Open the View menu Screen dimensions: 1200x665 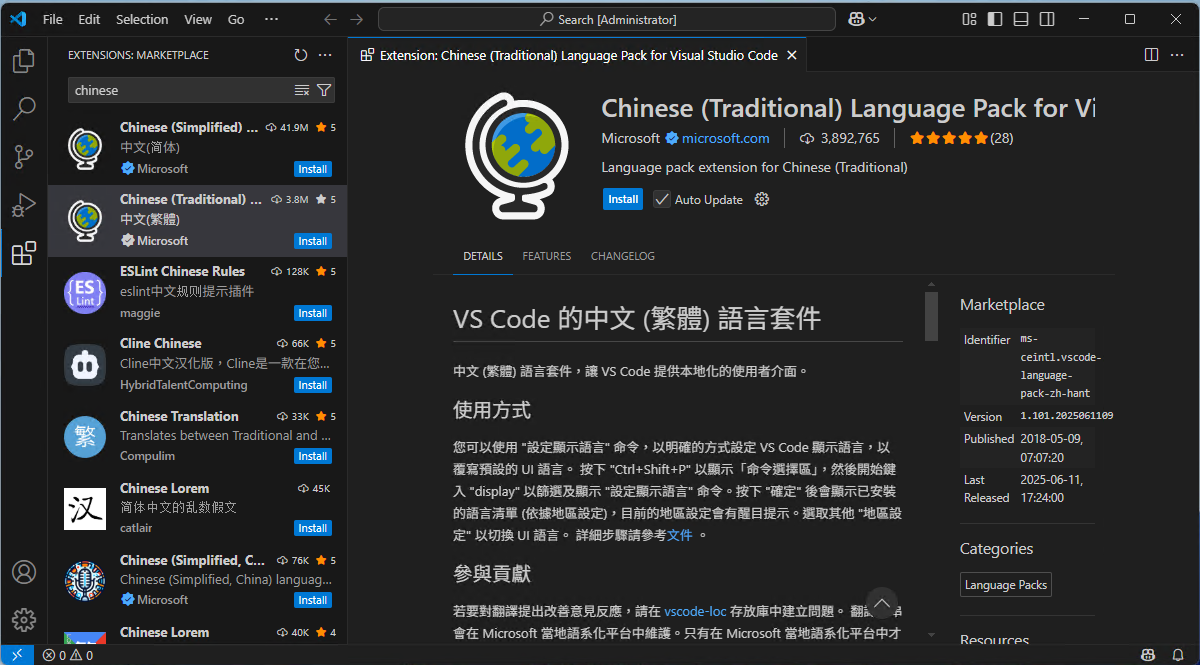point(197,18)
